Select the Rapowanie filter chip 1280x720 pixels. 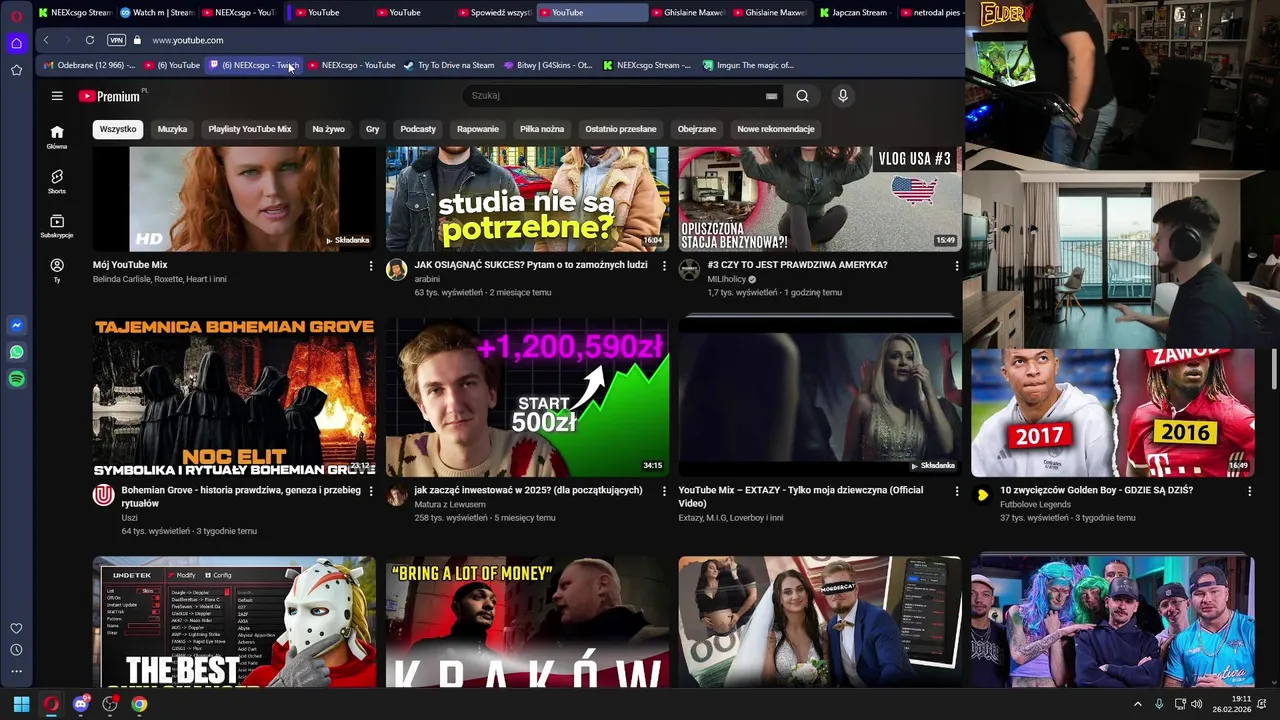(478, 129)
